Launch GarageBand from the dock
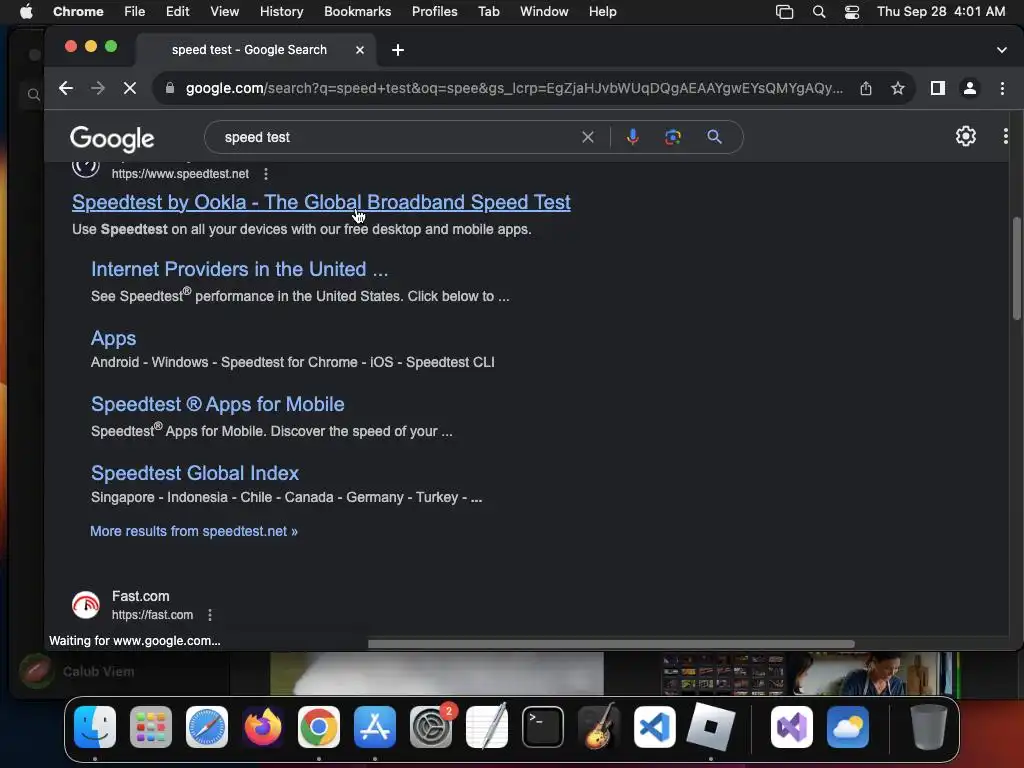Viewport: 1024px width, 768px height. 599,726
